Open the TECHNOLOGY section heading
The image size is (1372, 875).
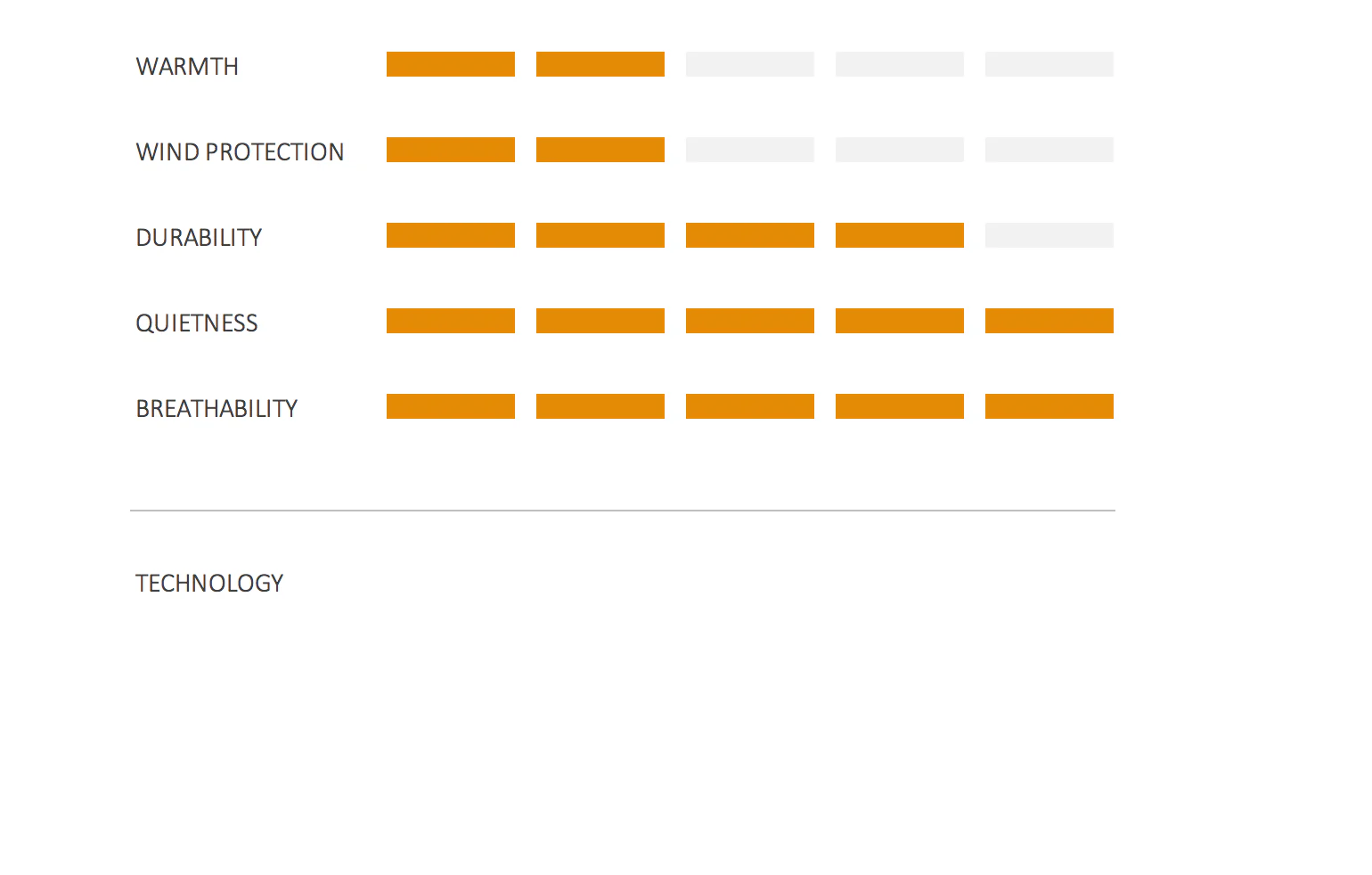pyautogui.click(x=209, y=584)
